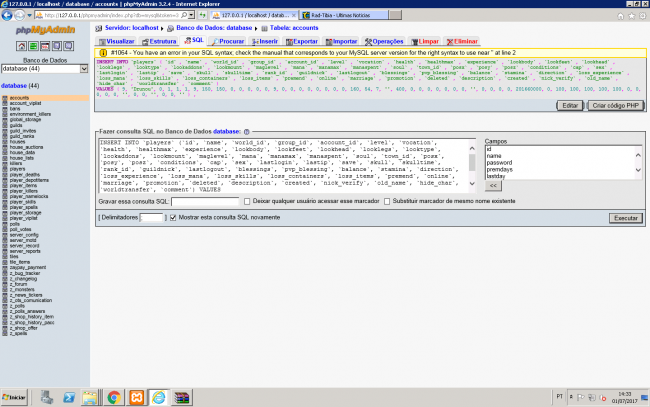Image resolution: width=650 pixels, height=407 pixels.
Task: Click the address bar search icon
Action: 184,15
